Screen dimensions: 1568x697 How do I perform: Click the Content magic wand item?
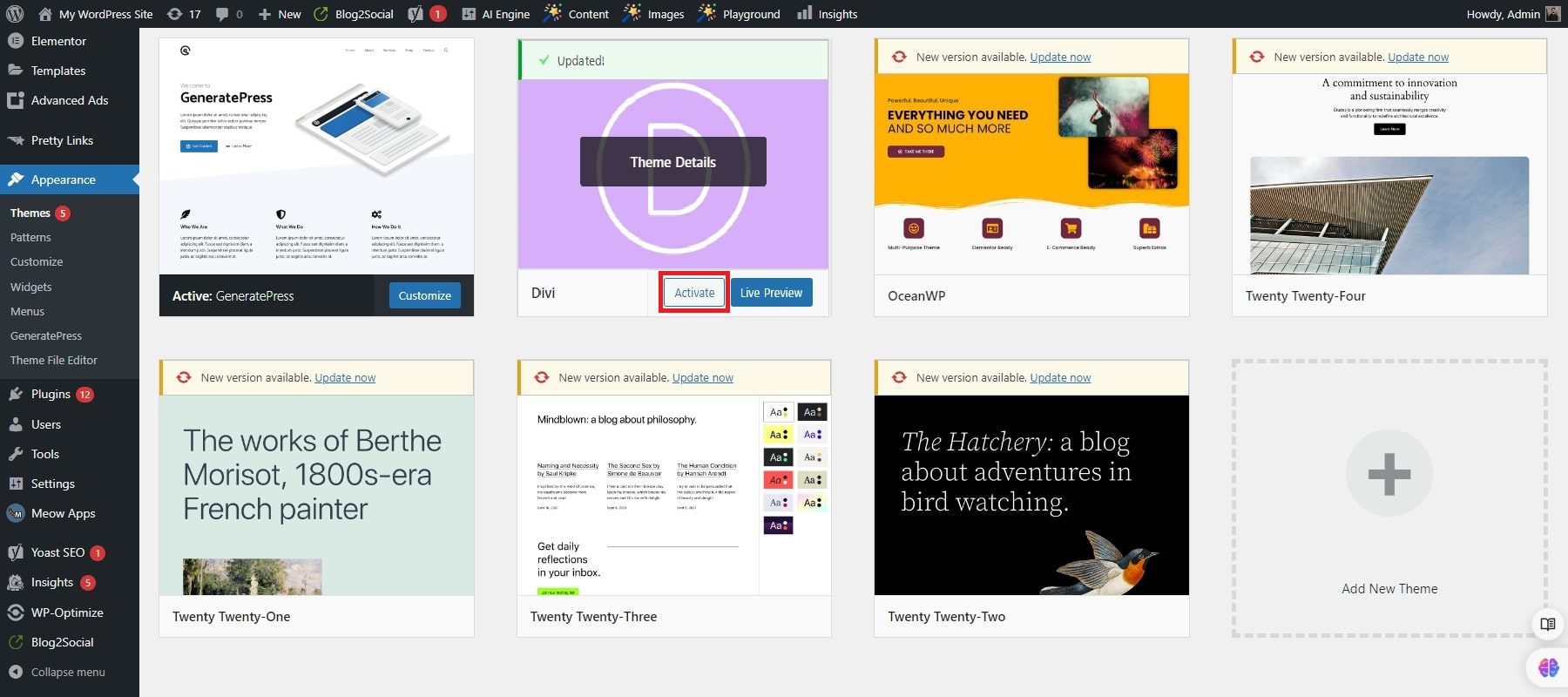[x=576, y=14]
